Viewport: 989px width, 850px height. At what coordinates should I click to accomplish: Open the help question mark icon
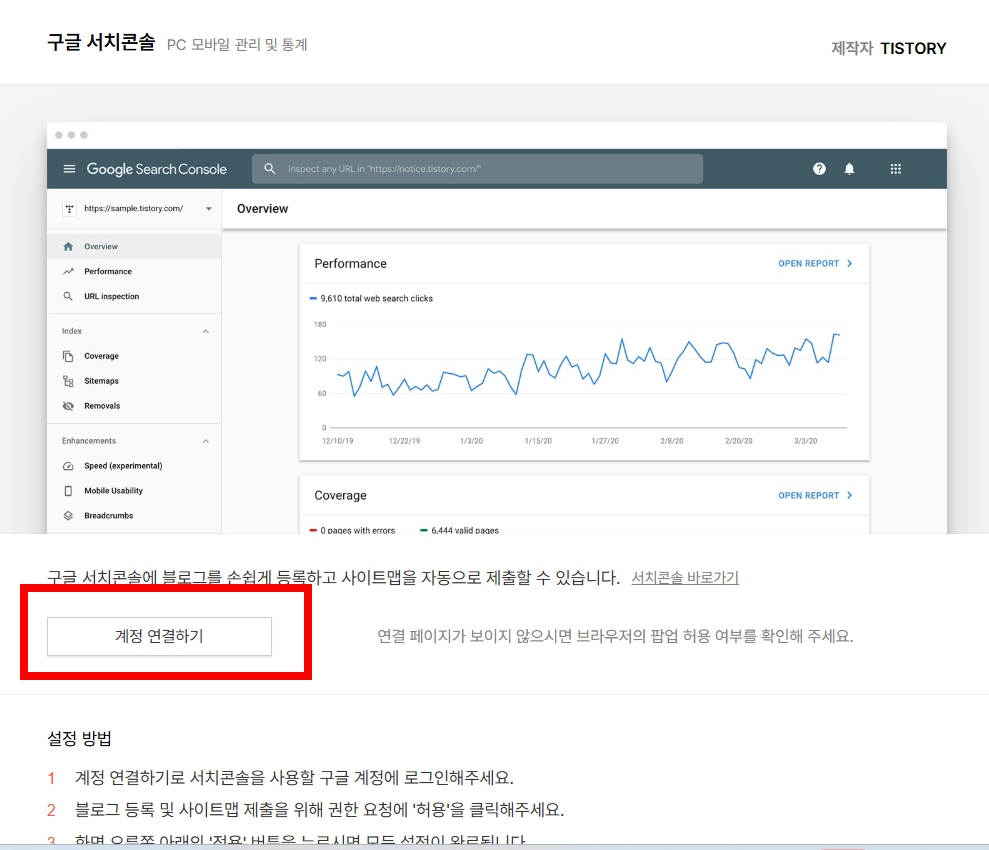click(819, 169)
